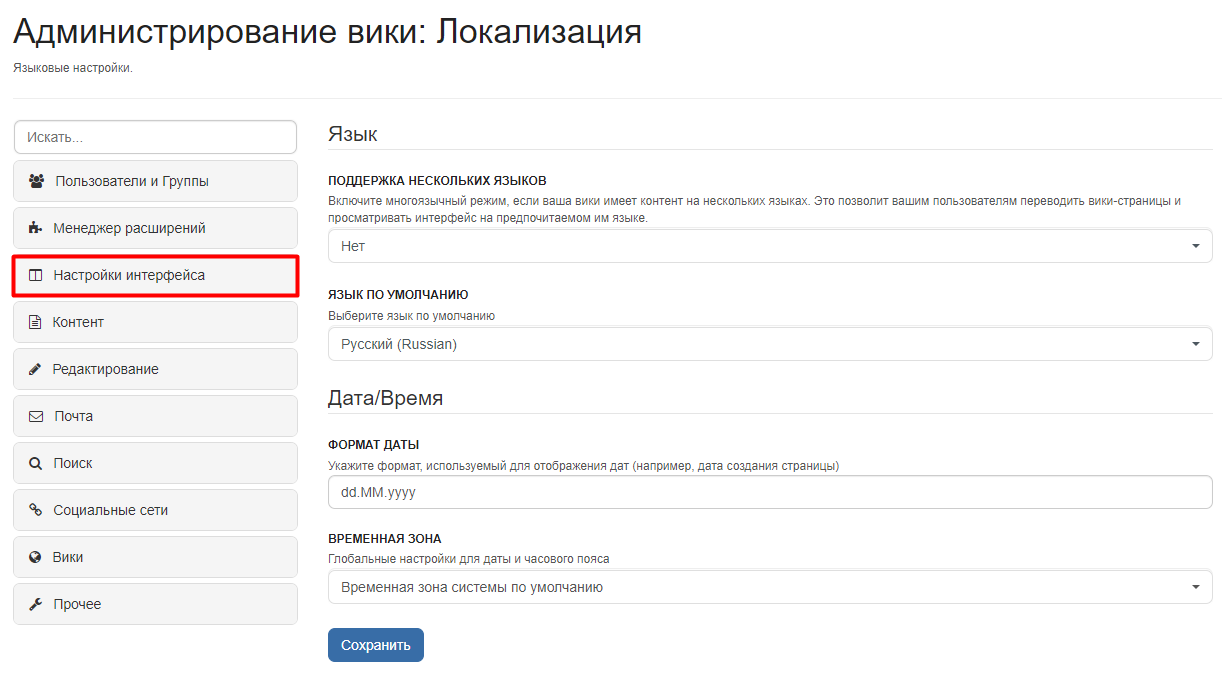1222x683 pixels.
Task: Focus the Искать... search field
Action: pos(155,137)
